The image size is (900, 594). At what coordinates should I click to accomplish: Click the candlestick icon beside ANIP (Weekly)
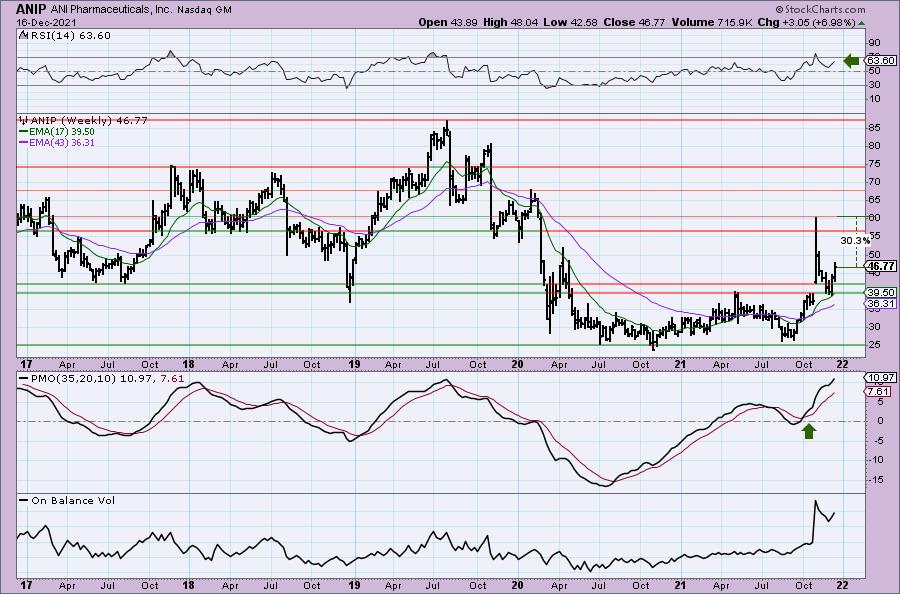pyautogui.click(x=24, y=121)
